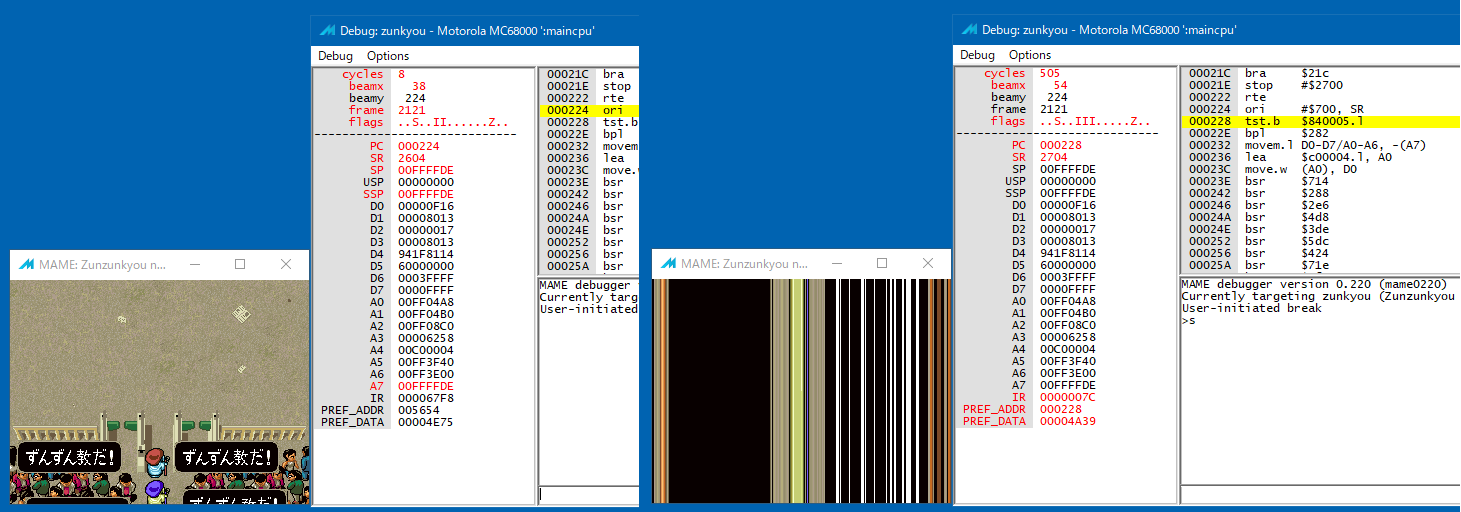Viewport: 1461px width, 512px height.
Task: Open Options menu in debugger with PC 000228
Action: [1030, 55]
